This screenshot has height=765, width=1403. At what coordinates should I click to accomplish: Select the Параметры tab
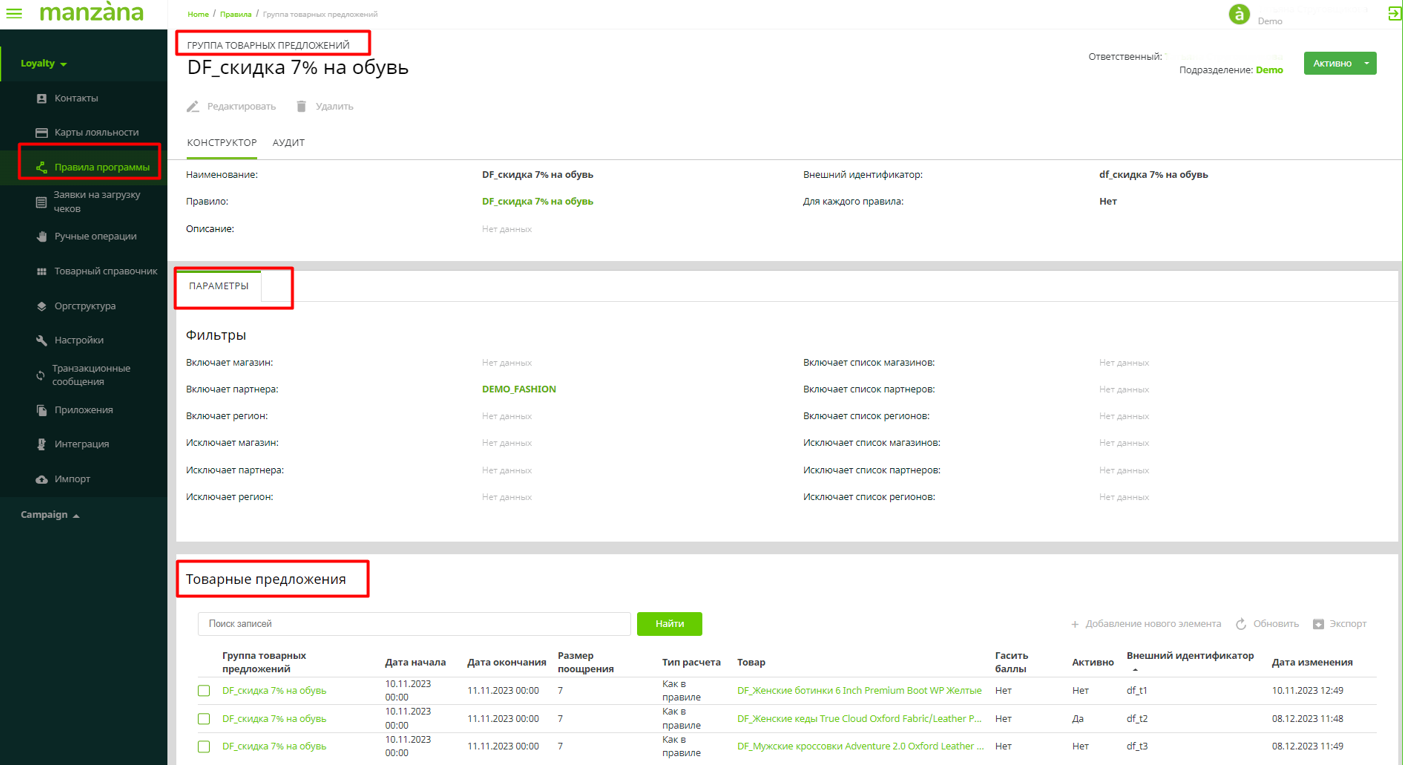(219, 286)
